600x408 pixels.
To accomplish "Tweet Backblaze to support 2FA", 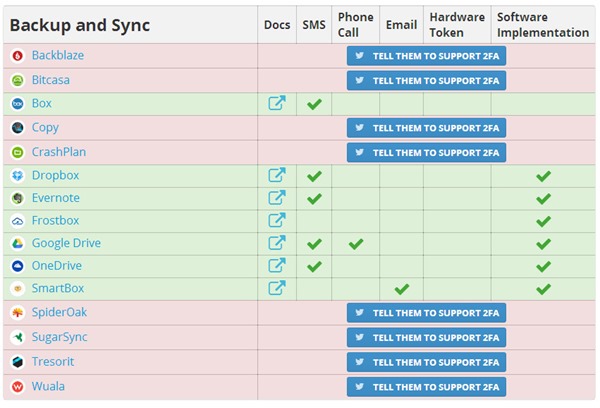I will pos(426,56).
